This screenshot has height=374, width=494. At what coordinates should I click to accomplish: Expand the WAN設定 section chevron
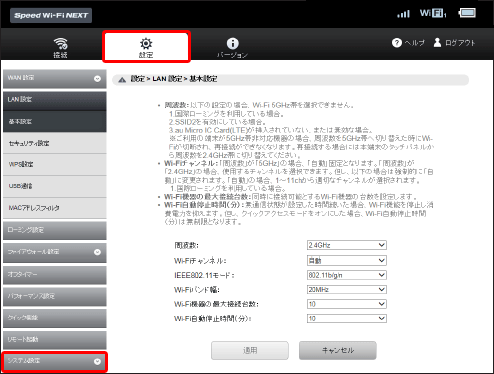[97, 79]
